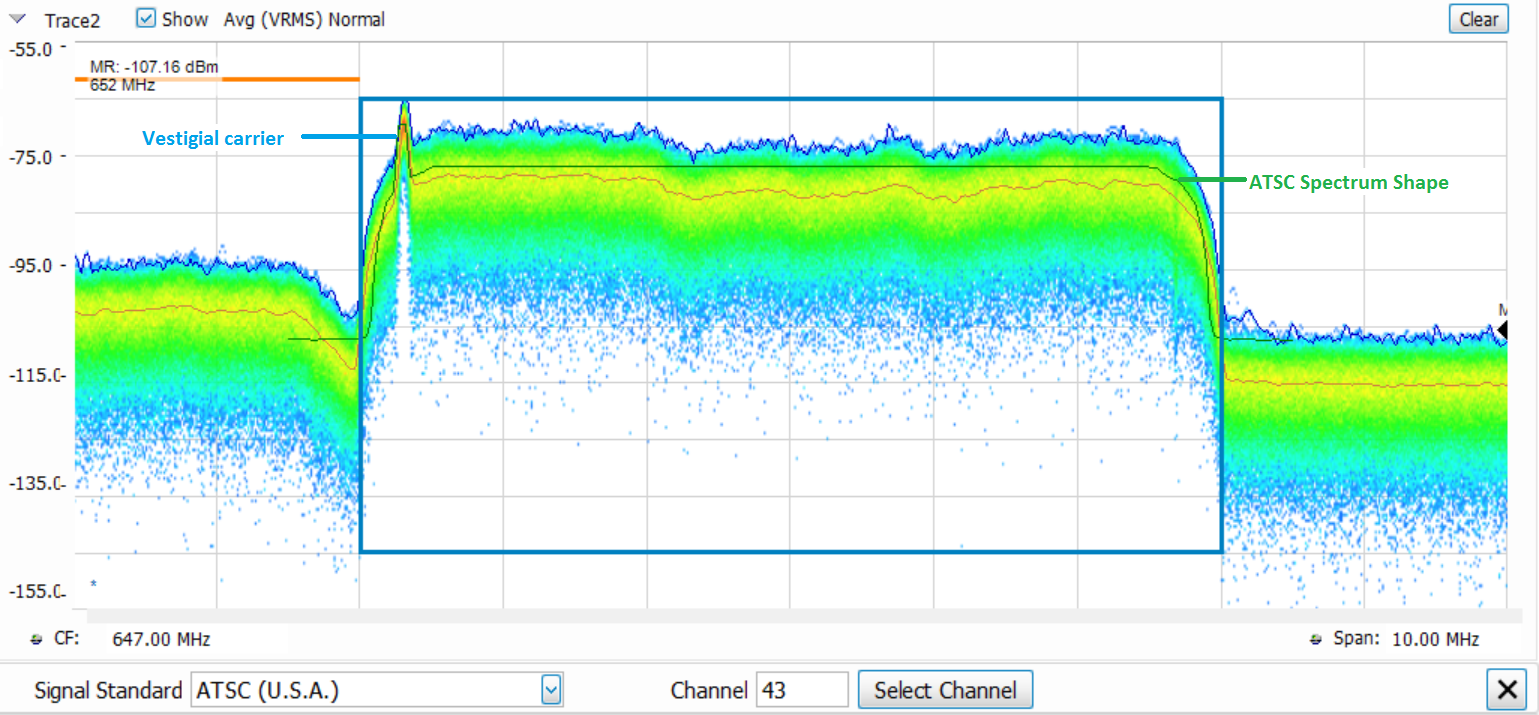The height and width of the screenshot is (715, 1539).
Task: Open the Trace2 selector dropdown arrow
Action: click(x=17, y=19)
